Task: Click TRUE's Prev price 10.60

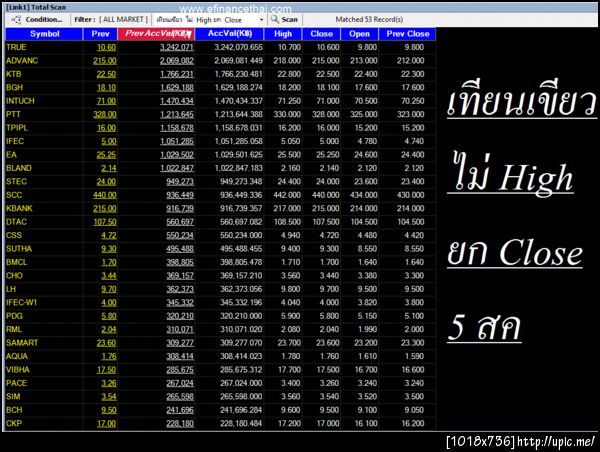Action: pyautogui.click(x=106, y=47)
